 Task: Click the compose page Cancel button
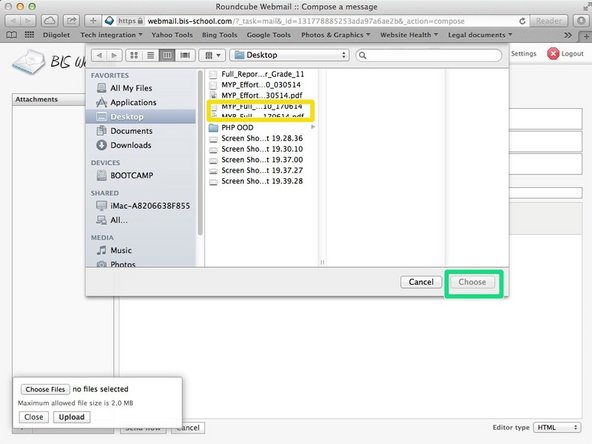click(188, 428)
